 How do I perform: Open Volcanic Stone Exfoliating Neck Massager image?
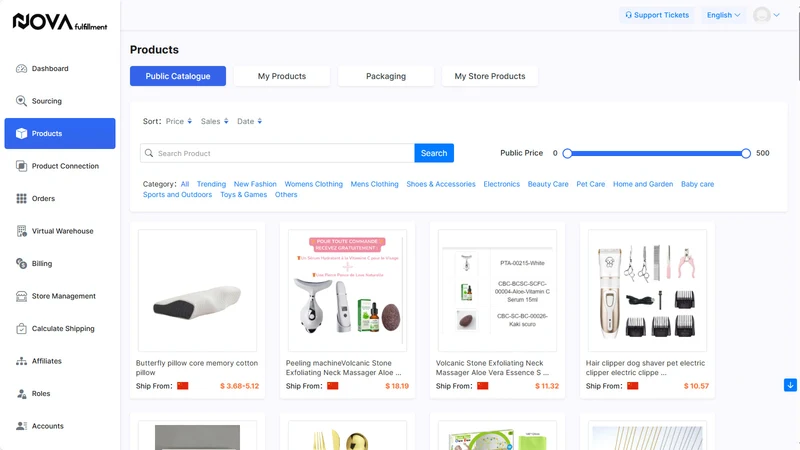click(x=497, y=290)
